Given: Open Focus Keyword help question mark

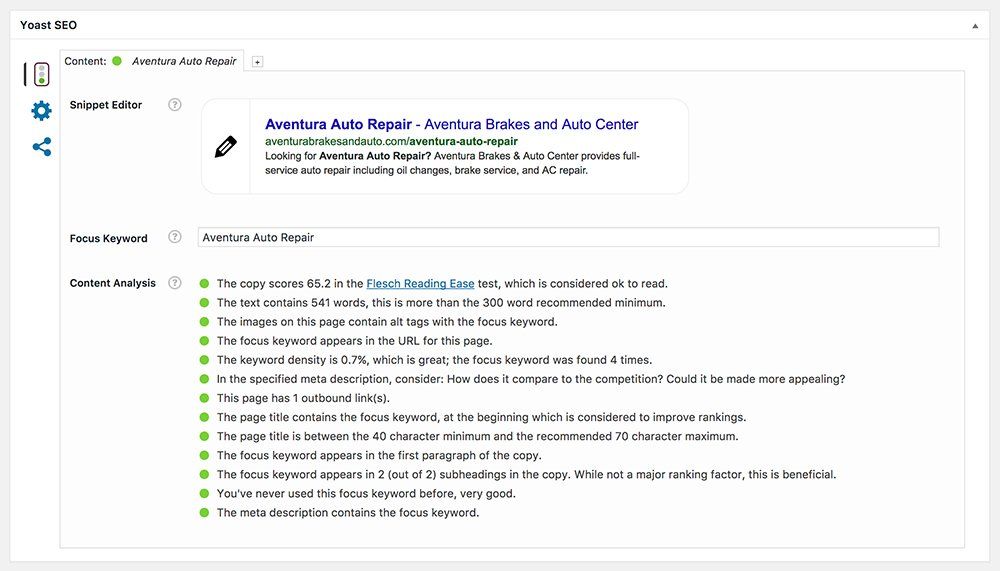Looking at the screenshot, I should pos(175,237).
